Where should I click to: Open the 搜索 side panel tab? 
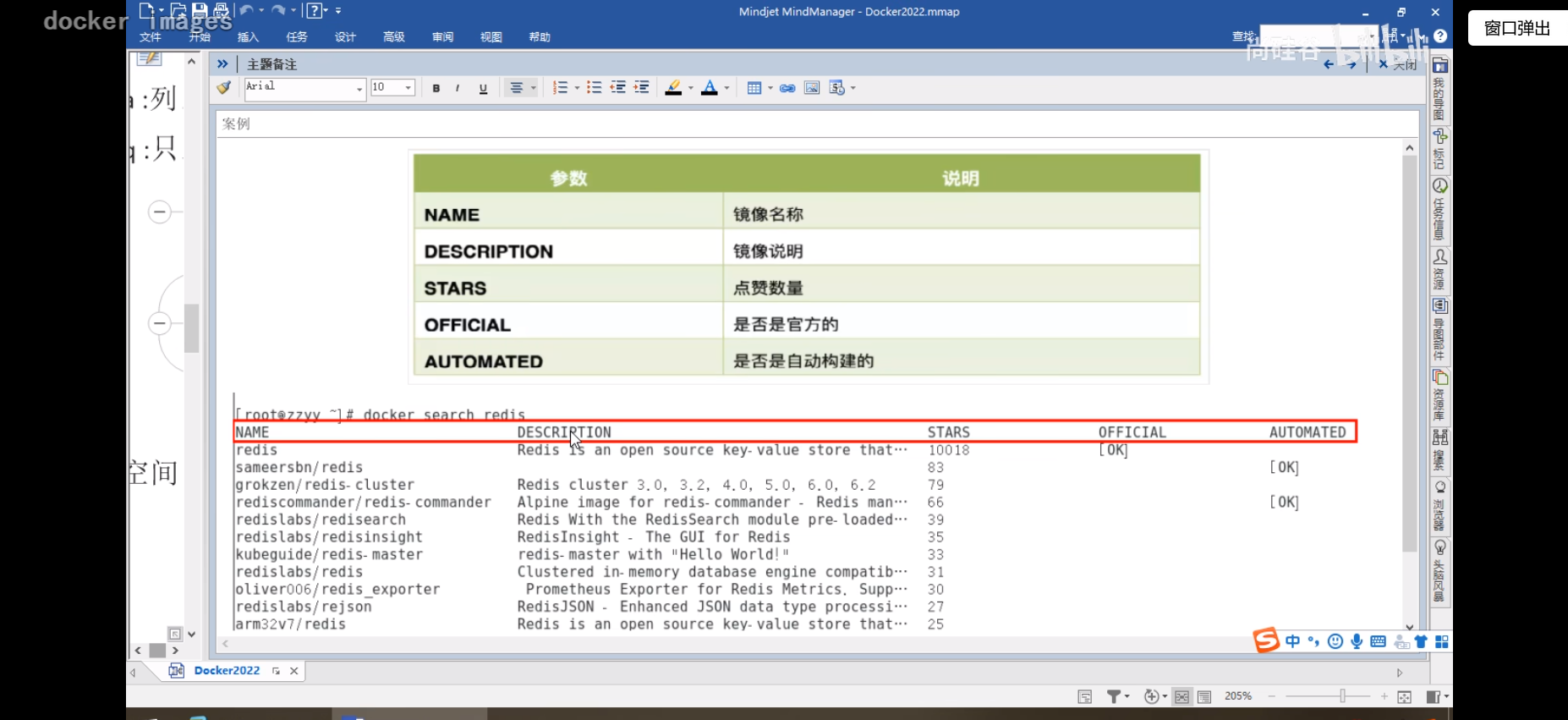point(1439,450)
